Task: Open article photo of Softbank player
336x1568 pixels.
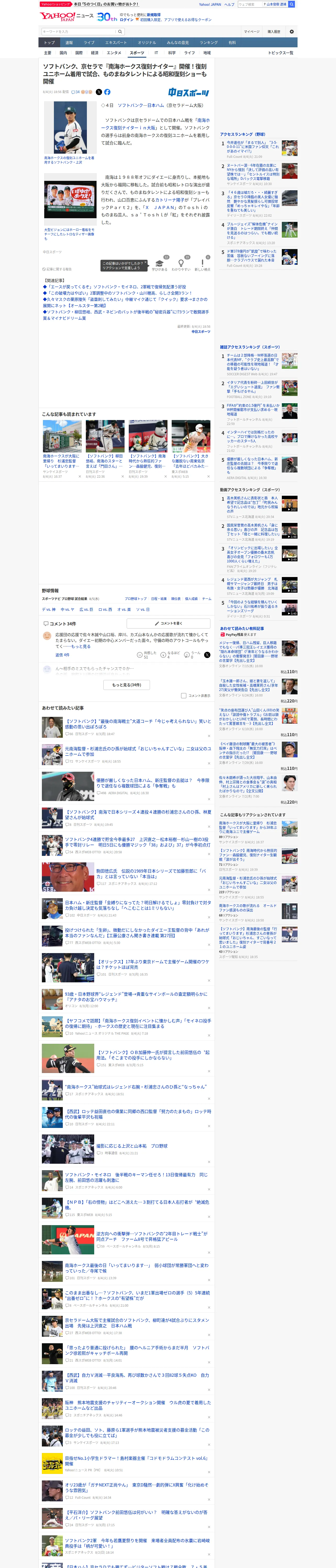Action: coord(71,127)
